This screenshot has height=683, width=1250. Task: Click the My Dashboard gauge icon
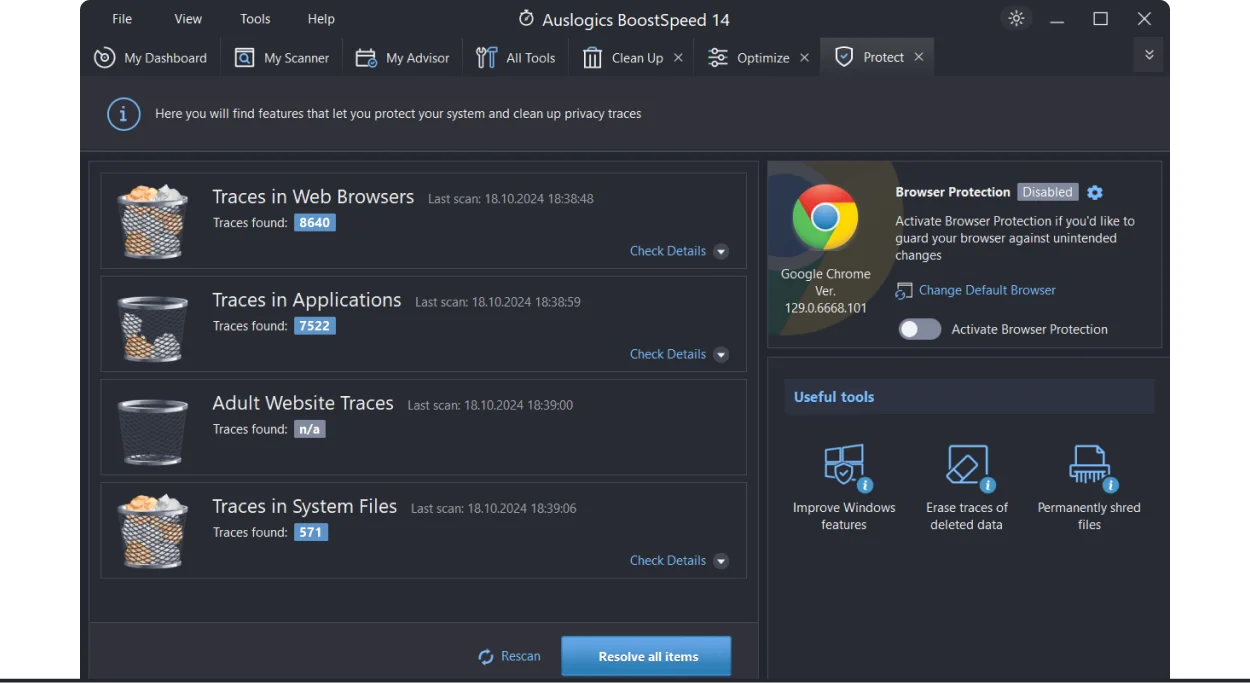click(104, 58)
